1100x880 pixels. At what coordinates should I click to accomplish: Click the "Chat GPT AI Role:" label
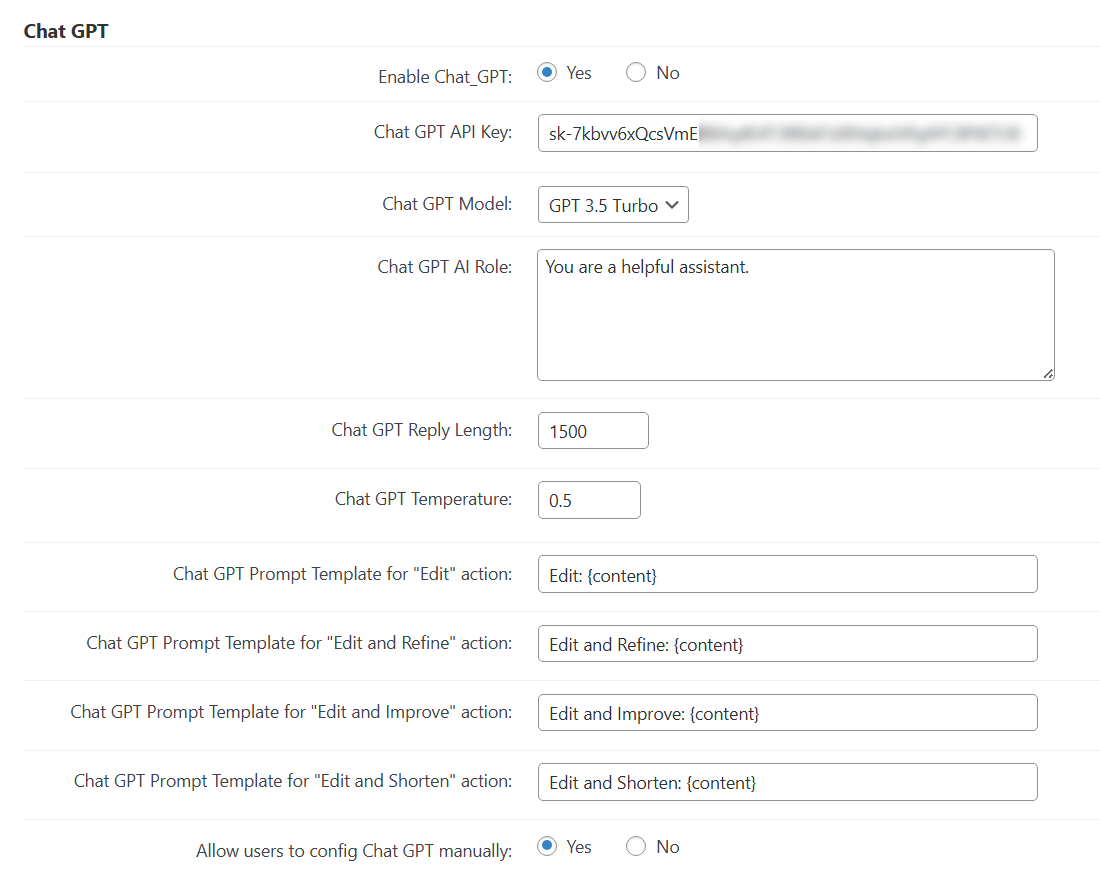click(445, 267)
